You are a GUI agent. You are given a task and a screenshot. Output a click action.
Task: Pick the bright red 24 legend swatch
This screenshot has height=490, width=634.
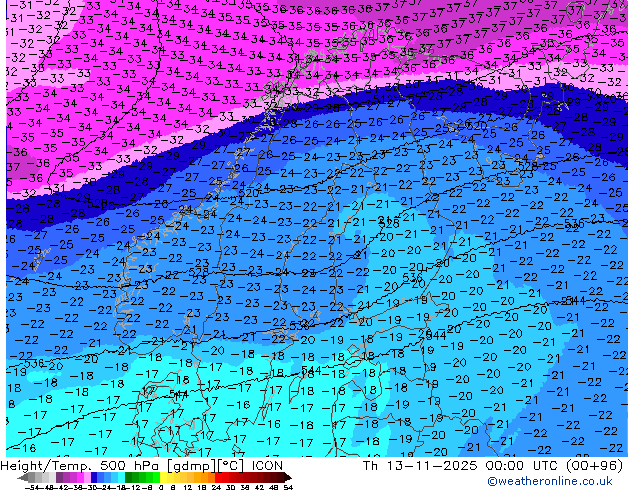click(x=218, y=477)
